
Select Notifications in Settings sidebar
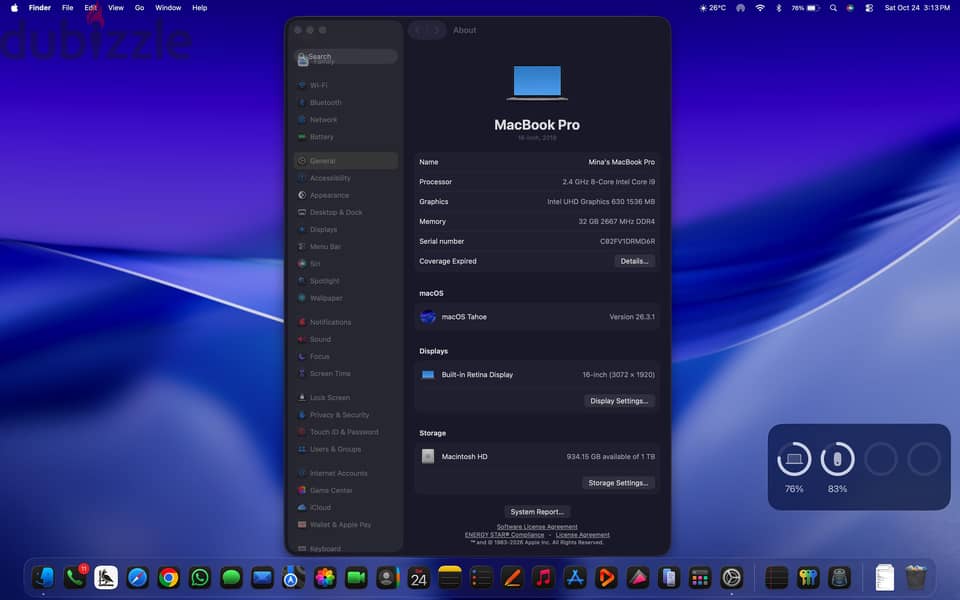[346, 322]
